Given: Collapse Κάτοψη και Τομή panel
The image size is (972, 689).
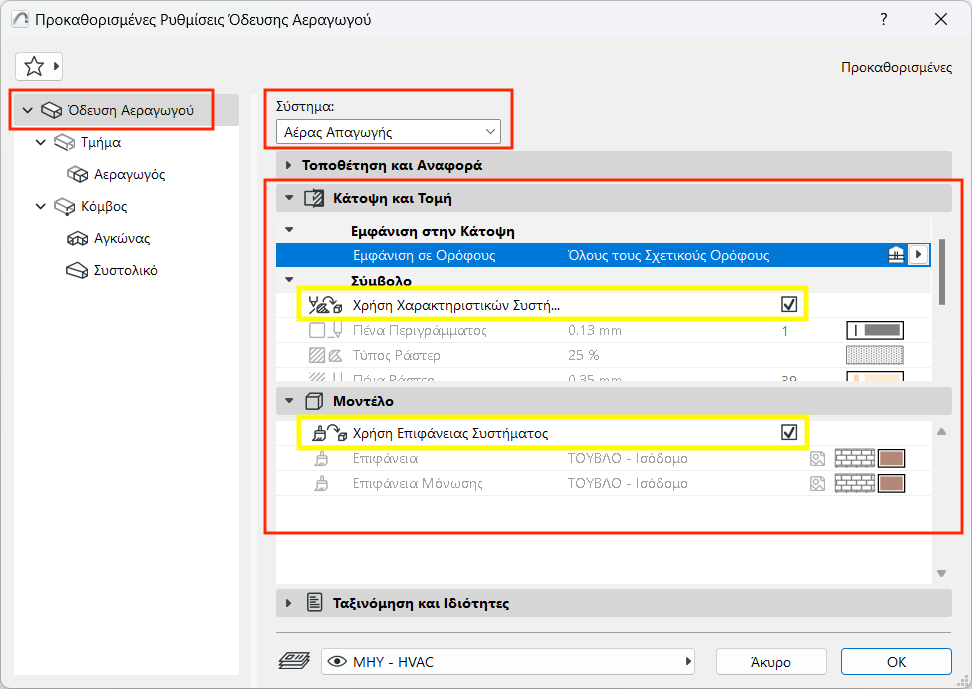Looking at the screenshot, I should [288, 198].
